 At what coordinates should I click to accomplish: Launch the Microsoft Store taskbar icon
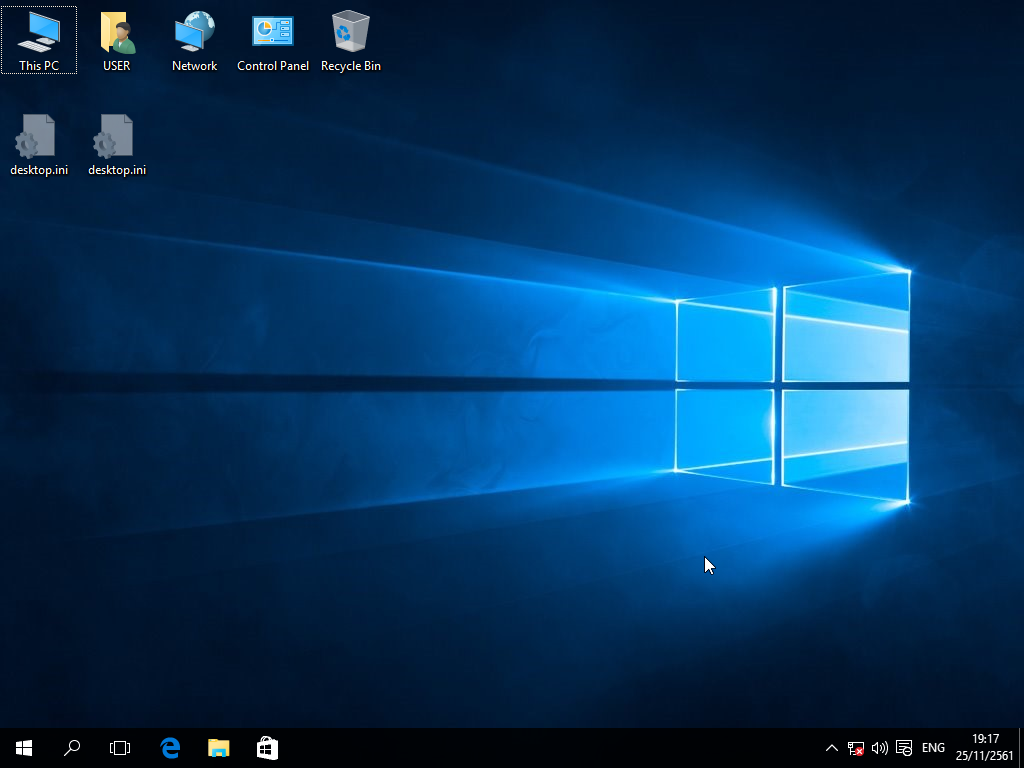pos(267,748)
